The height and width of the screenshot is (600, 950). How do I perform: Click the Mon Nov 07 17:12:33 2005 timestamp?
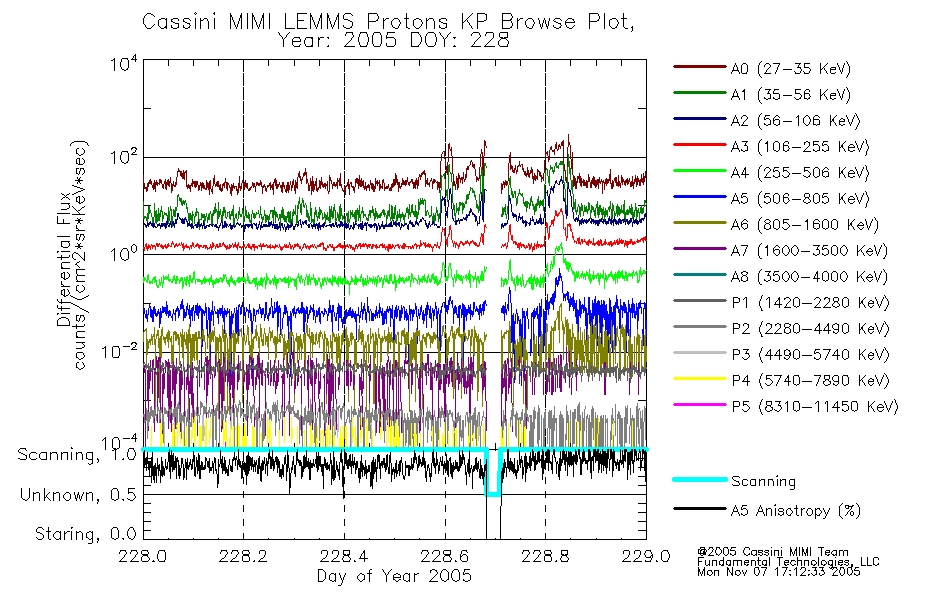pyautogui.click(x=779, y=572)
